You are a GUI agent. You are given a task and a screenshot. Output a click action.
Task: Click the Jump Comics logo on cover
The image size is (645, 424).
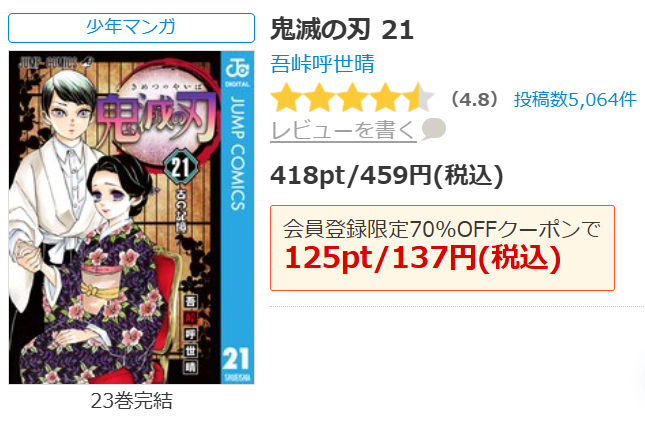click(x=237, y=70)
